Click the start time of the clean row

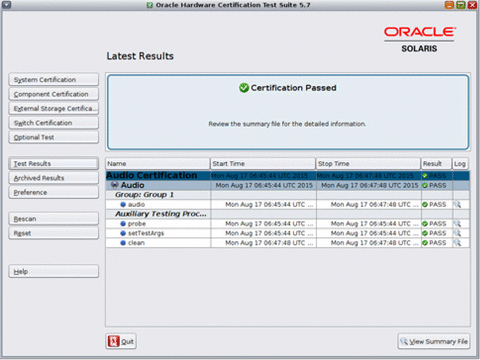[x=269, y=243]
